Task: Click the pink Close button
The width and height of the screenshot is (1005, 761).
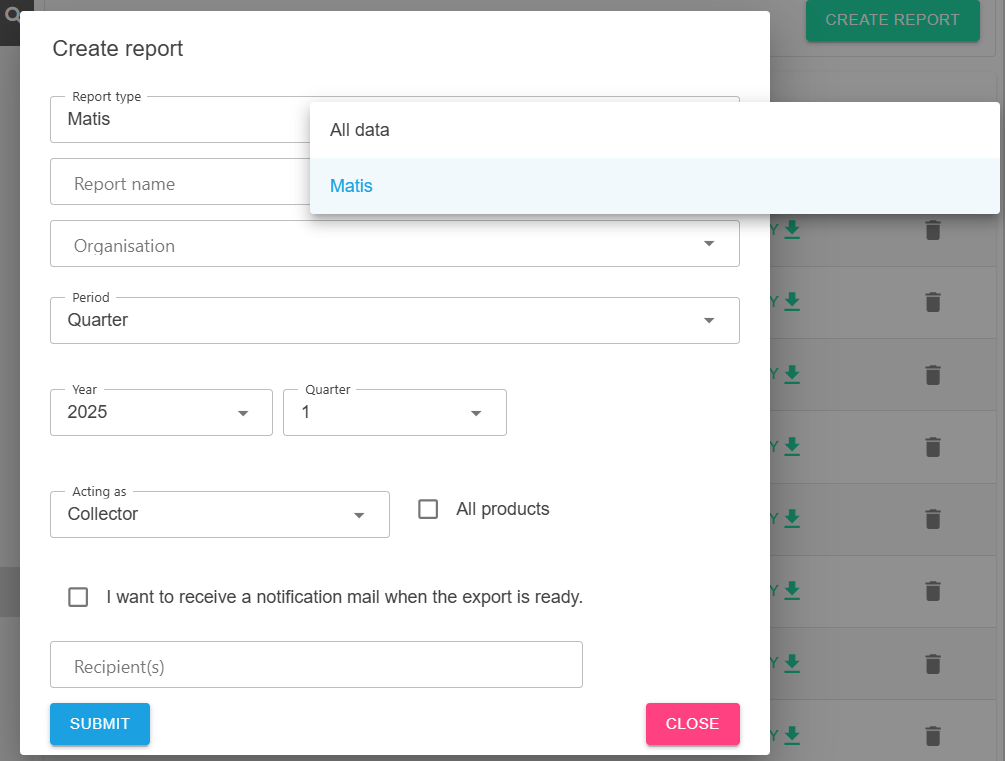Action: (692, 724)
